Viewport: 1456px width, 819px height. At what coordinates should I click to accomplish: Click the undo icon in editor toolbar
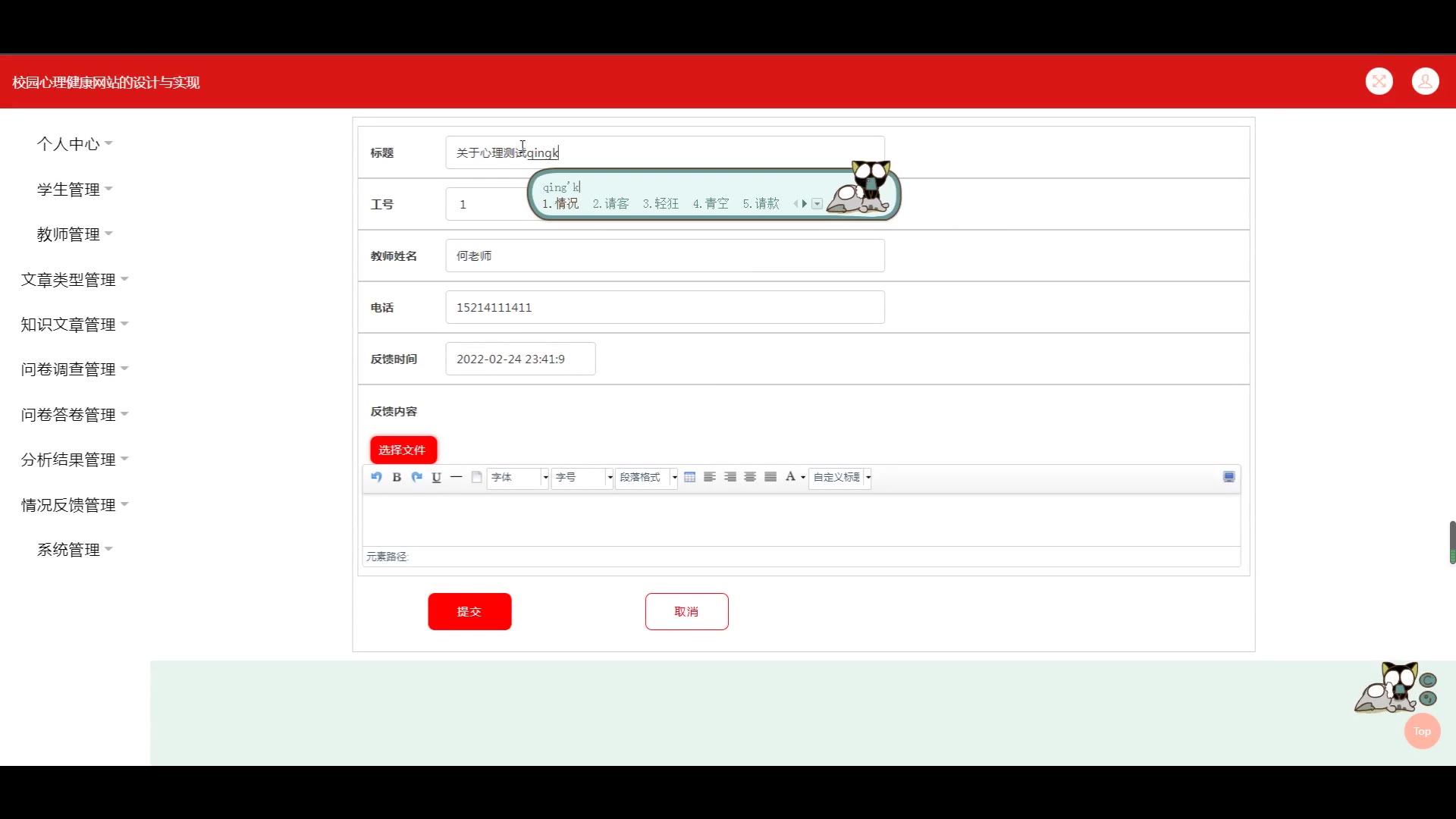tap(376, 477)
